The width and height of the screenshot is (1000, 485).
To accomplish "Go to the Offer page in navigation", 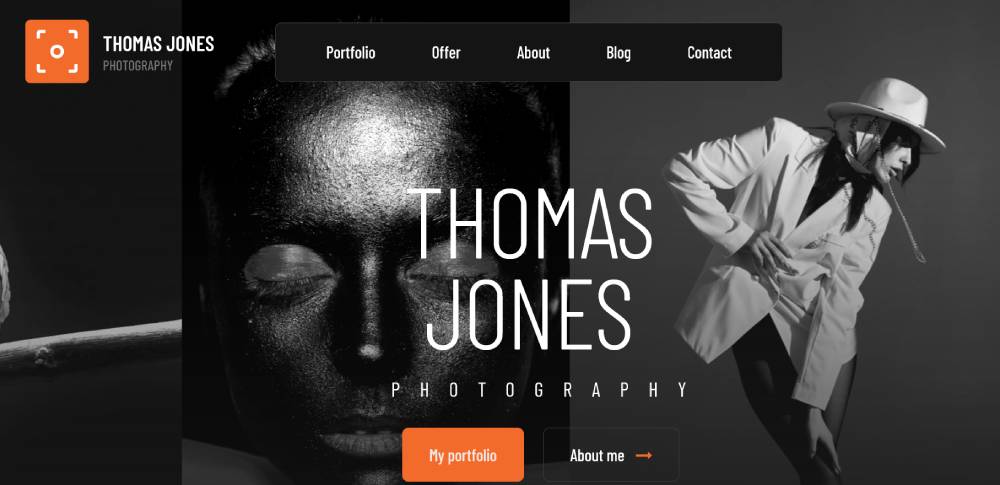I will 446,53.
